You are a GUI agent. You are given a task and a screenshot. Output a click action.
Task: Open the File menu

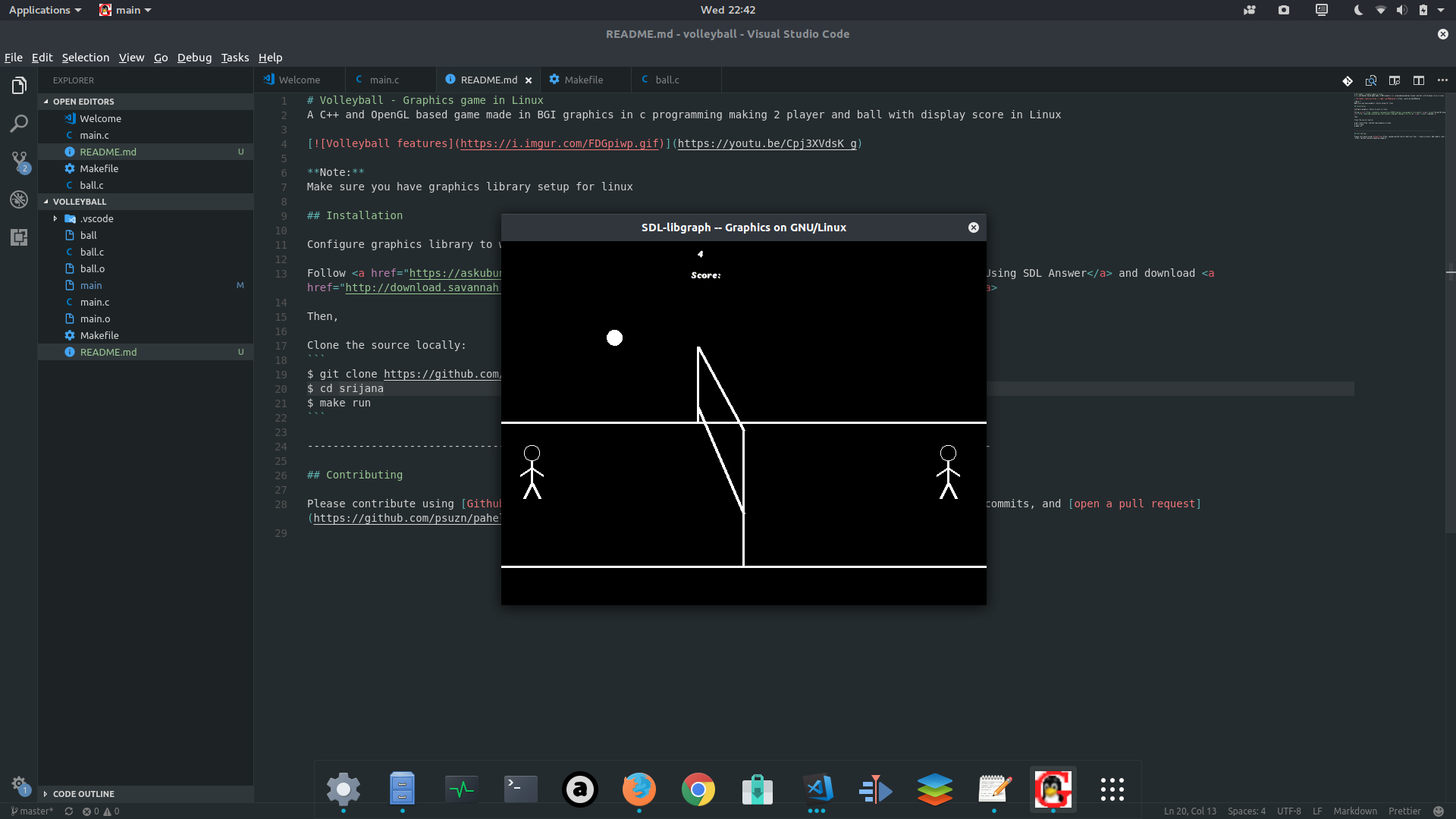(x=14, y=58)
